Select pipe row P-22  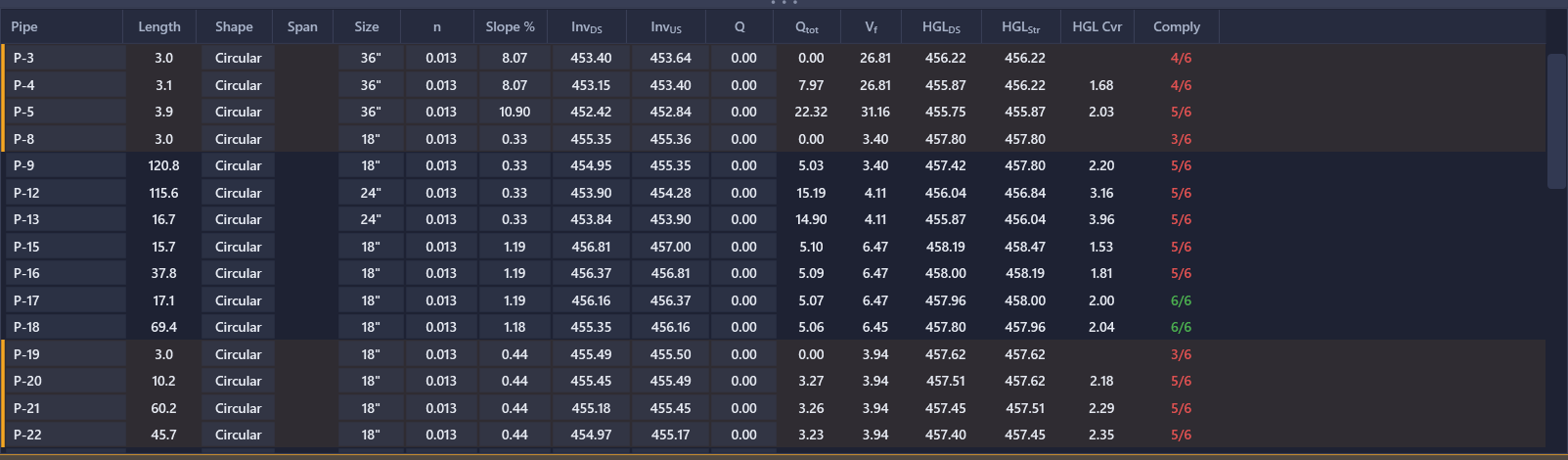(773, 436)
